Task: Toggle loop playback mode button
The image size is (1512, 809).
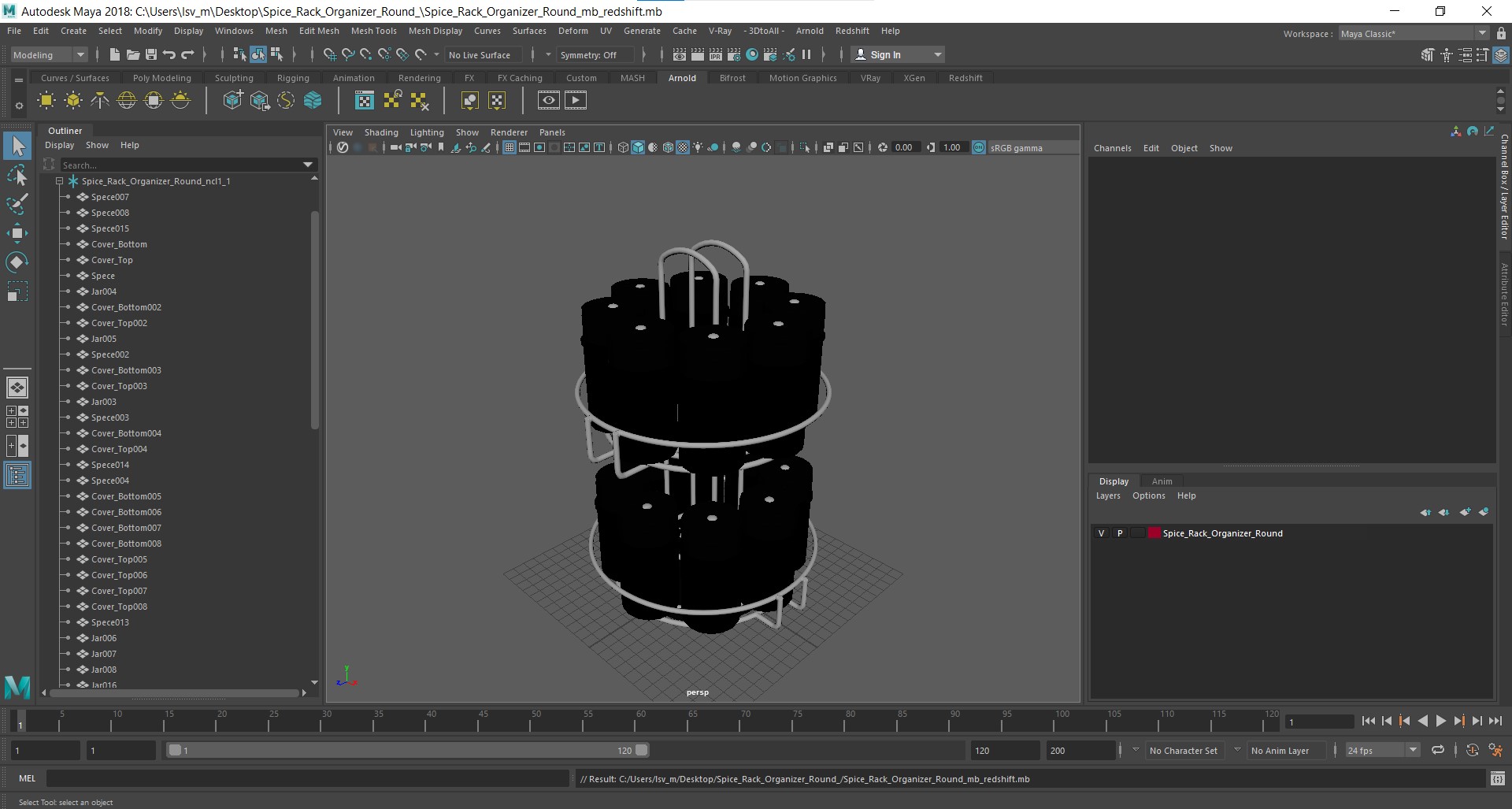Action: [1438, 750]
